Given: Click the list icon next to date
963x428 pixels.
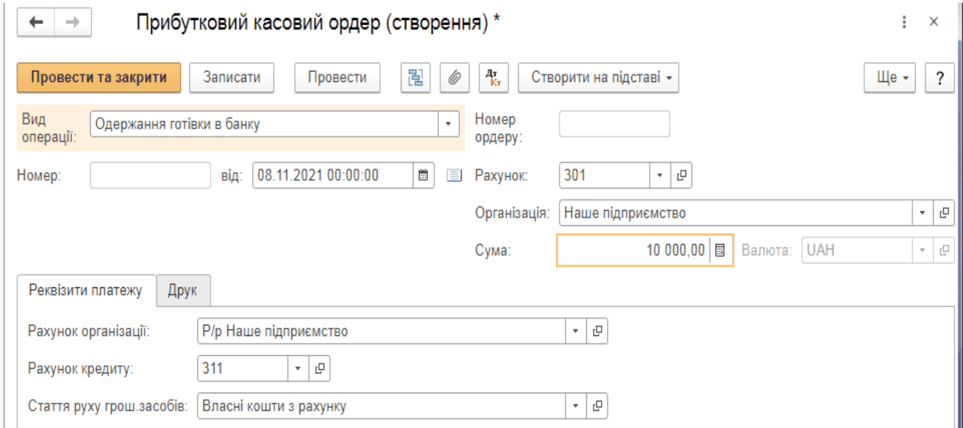Looking at the screenshot, I should click(x=454, y=176).
